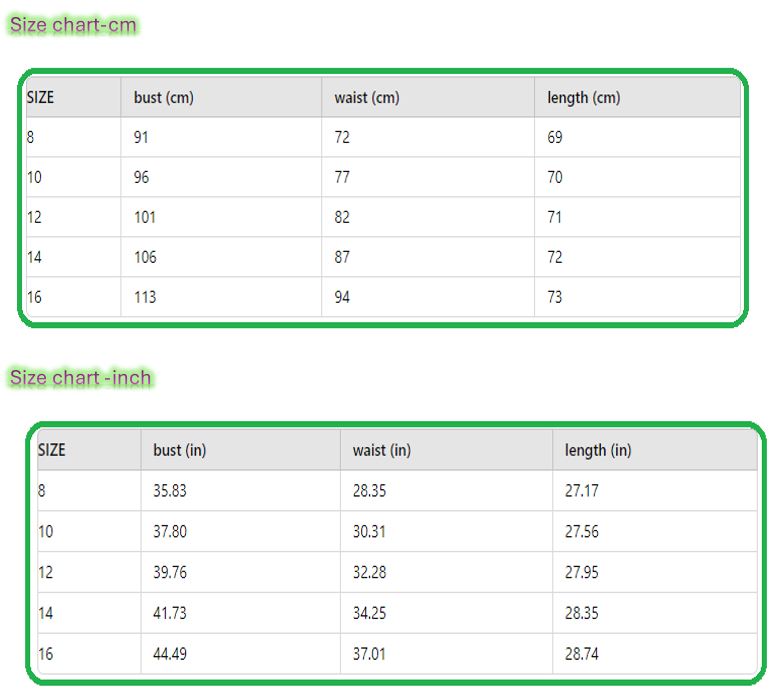Click the 'Size chart-cm' heading
The height and width of the screenshot is (700, 779).
pos(73,25)
